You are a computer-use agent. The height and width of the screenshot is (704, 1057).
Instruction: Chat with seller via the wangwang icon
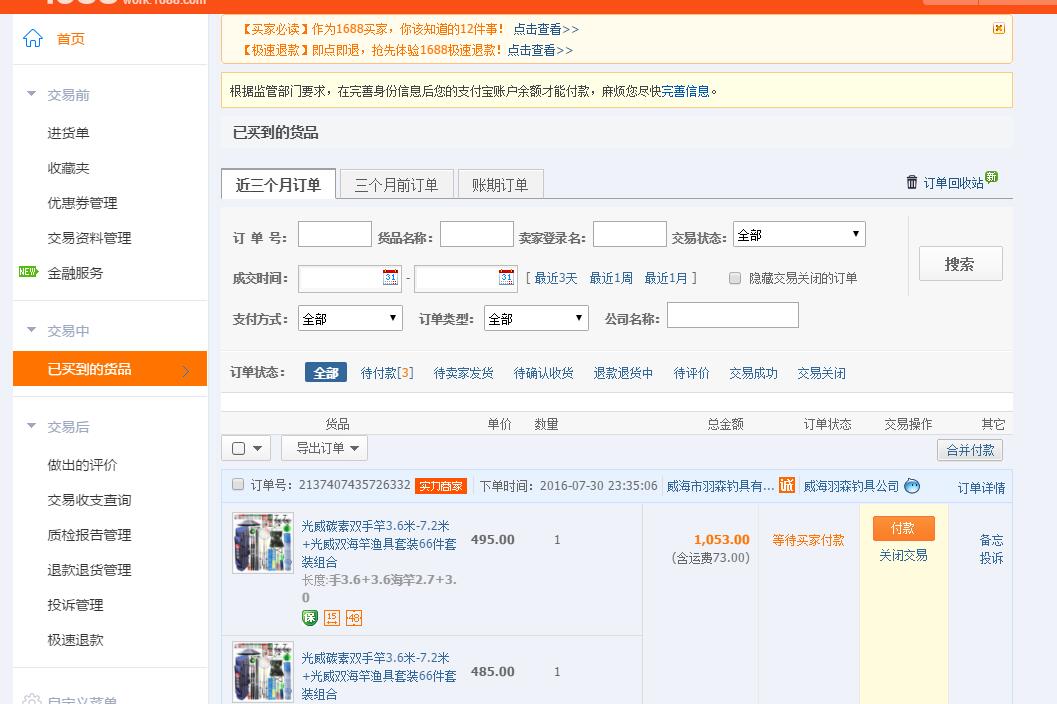click(x=912, y=486)
